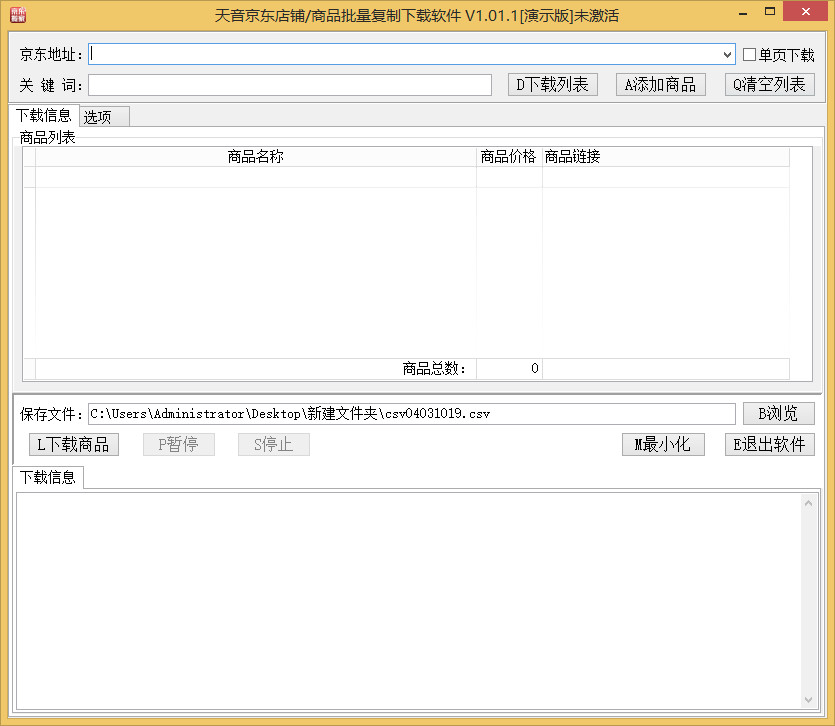Click the L下载商品 button
This screenshot has height=726, width=835.
(x=73, y=444)
